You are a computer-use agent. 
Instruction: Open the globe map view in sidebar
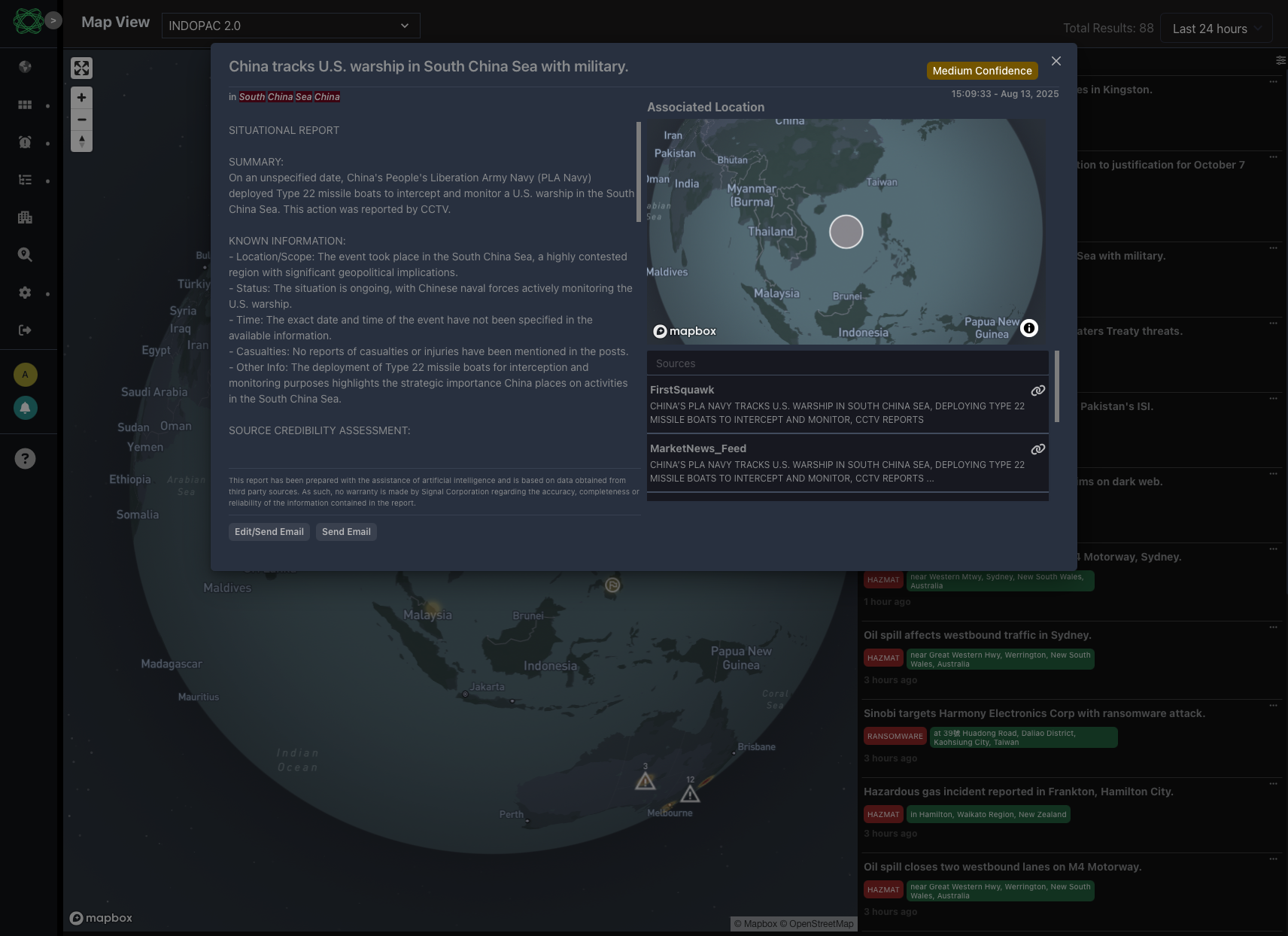pyautogui.click(x=25, y=67)
